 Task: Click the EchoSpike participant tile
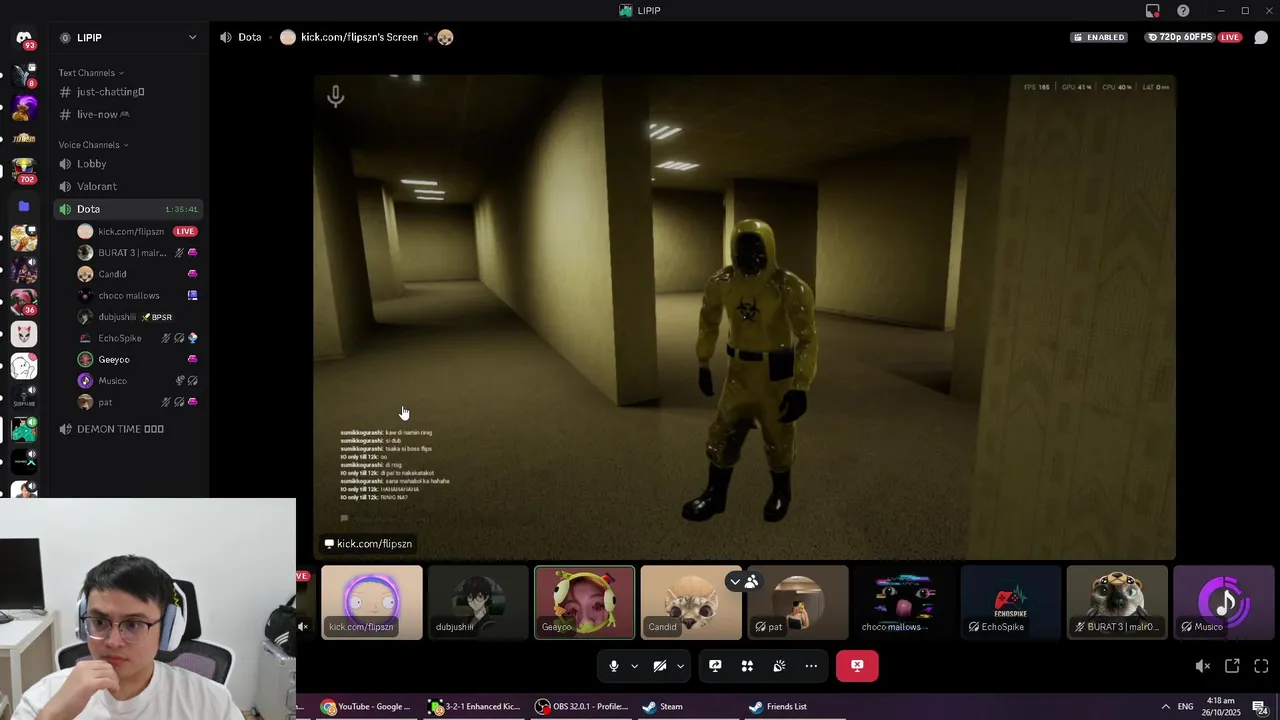pos(1011,603)
